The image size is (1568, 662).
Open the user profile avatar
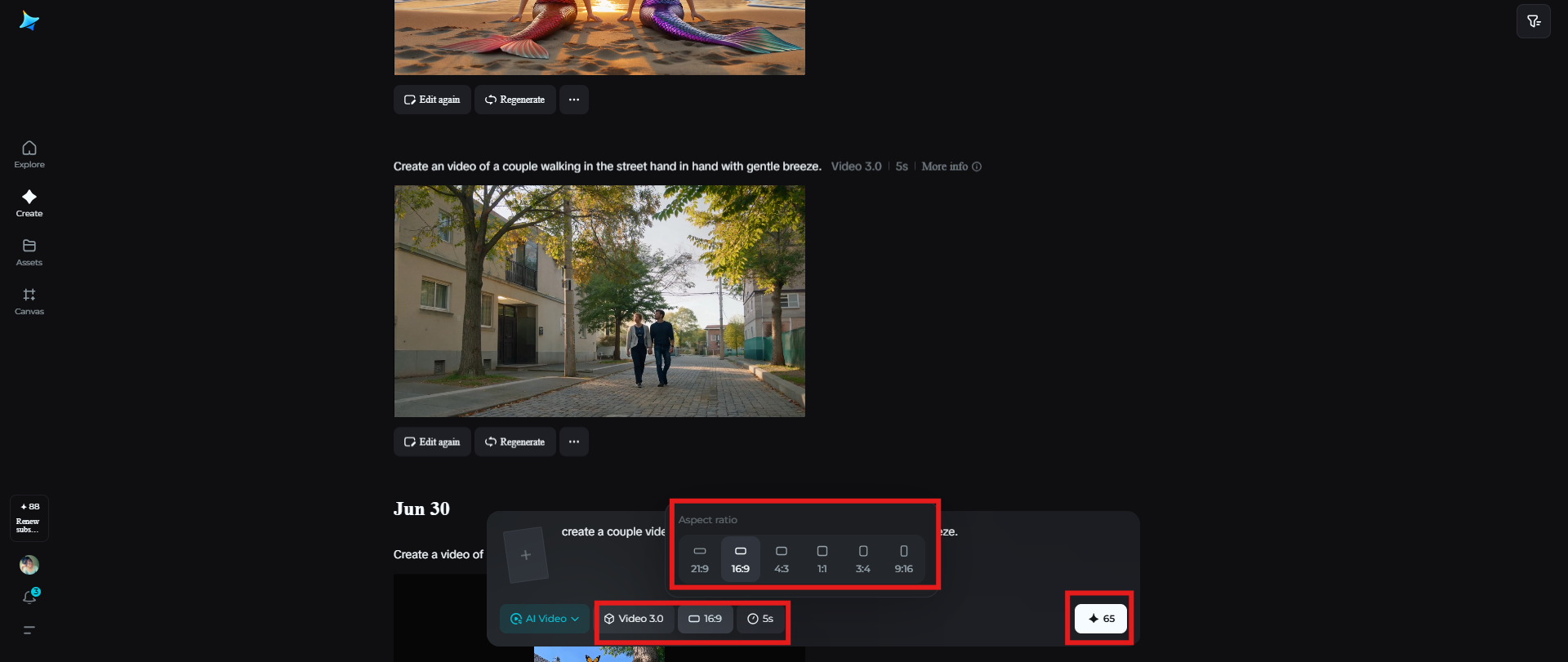pyautogui.click(x=29, y=565)
